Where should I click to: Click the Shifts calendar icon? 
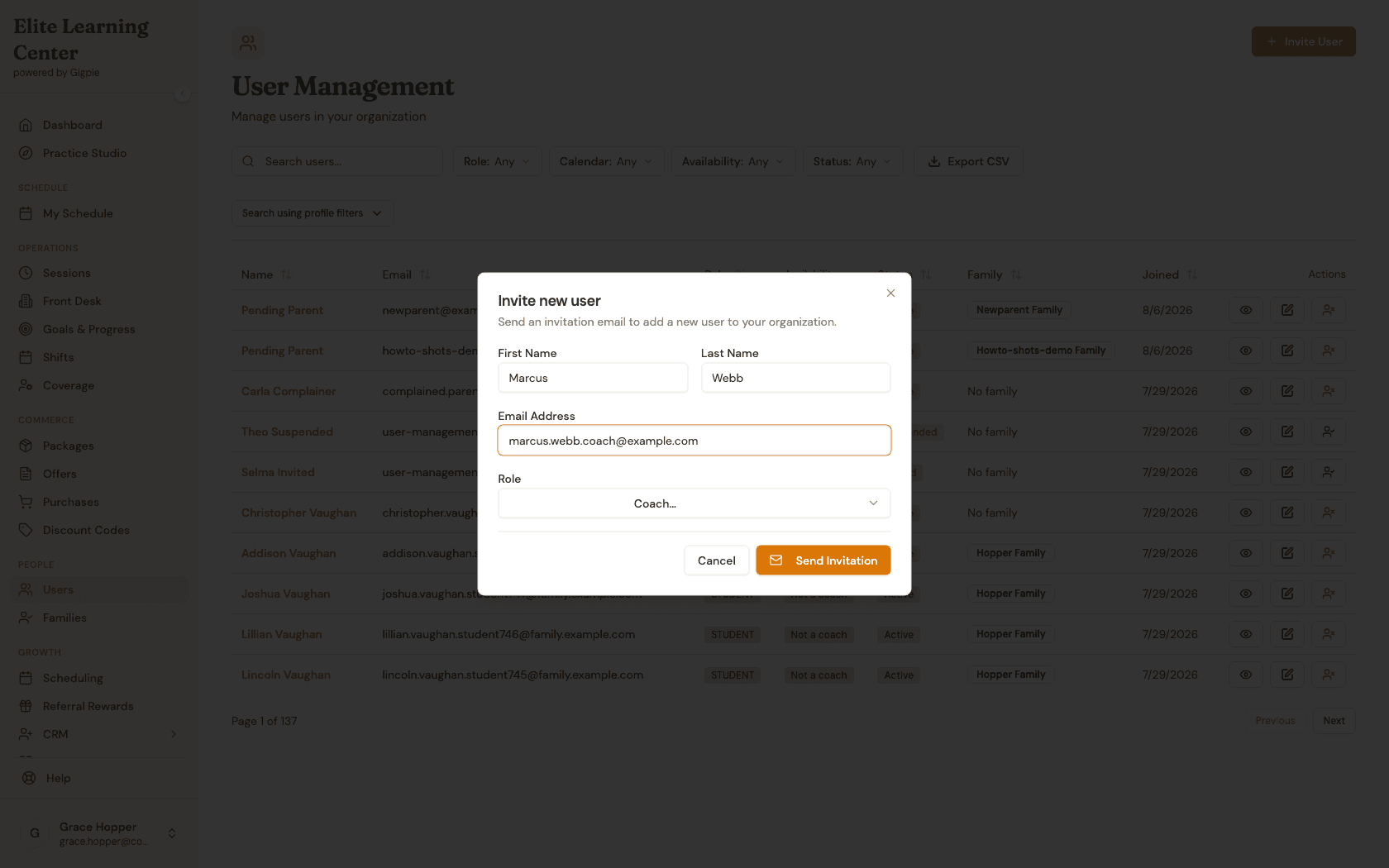click(x=26, y=357)
